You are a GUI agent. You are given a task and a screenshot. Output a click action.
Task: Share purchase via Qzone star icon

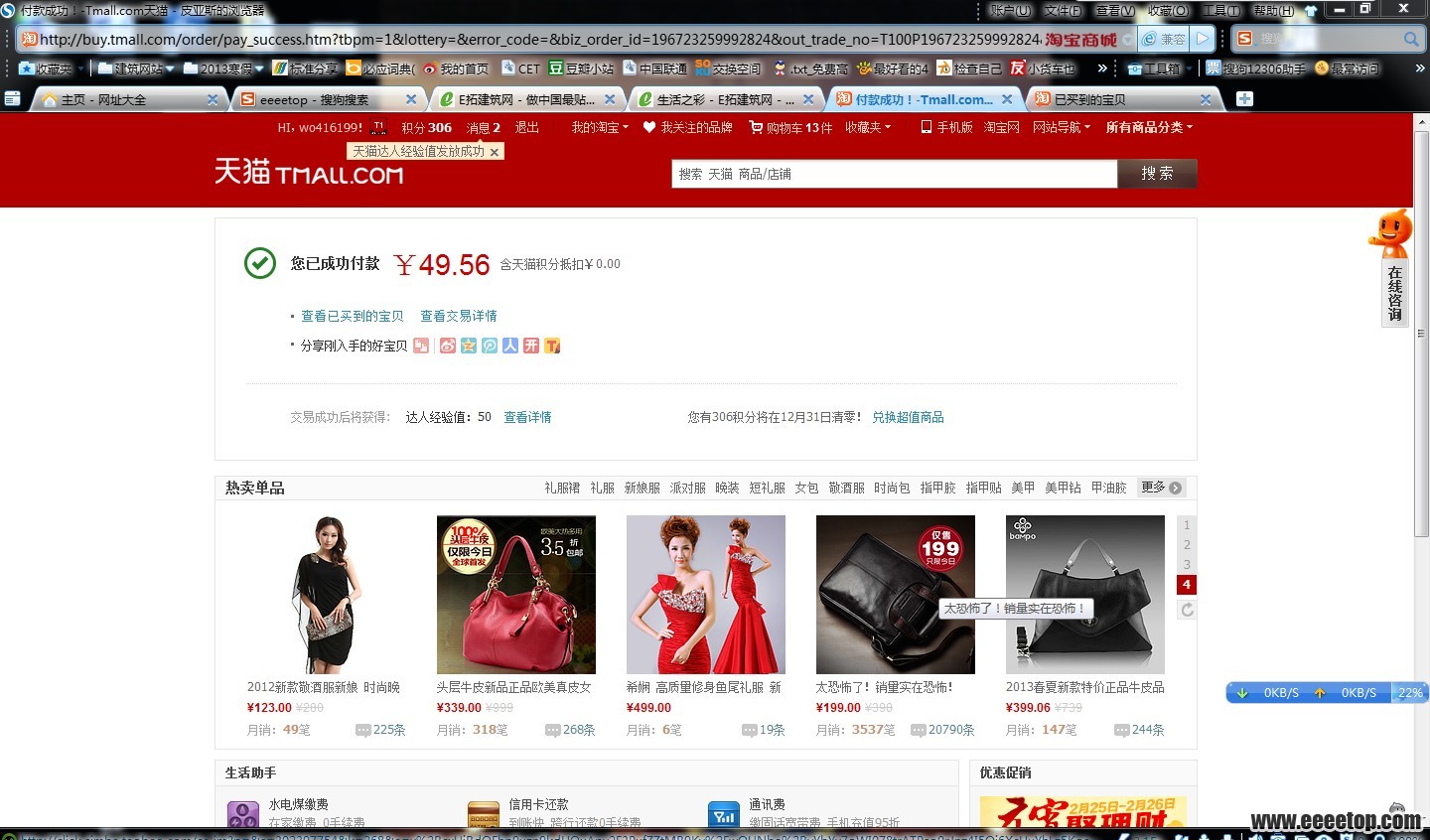[469, 346]
